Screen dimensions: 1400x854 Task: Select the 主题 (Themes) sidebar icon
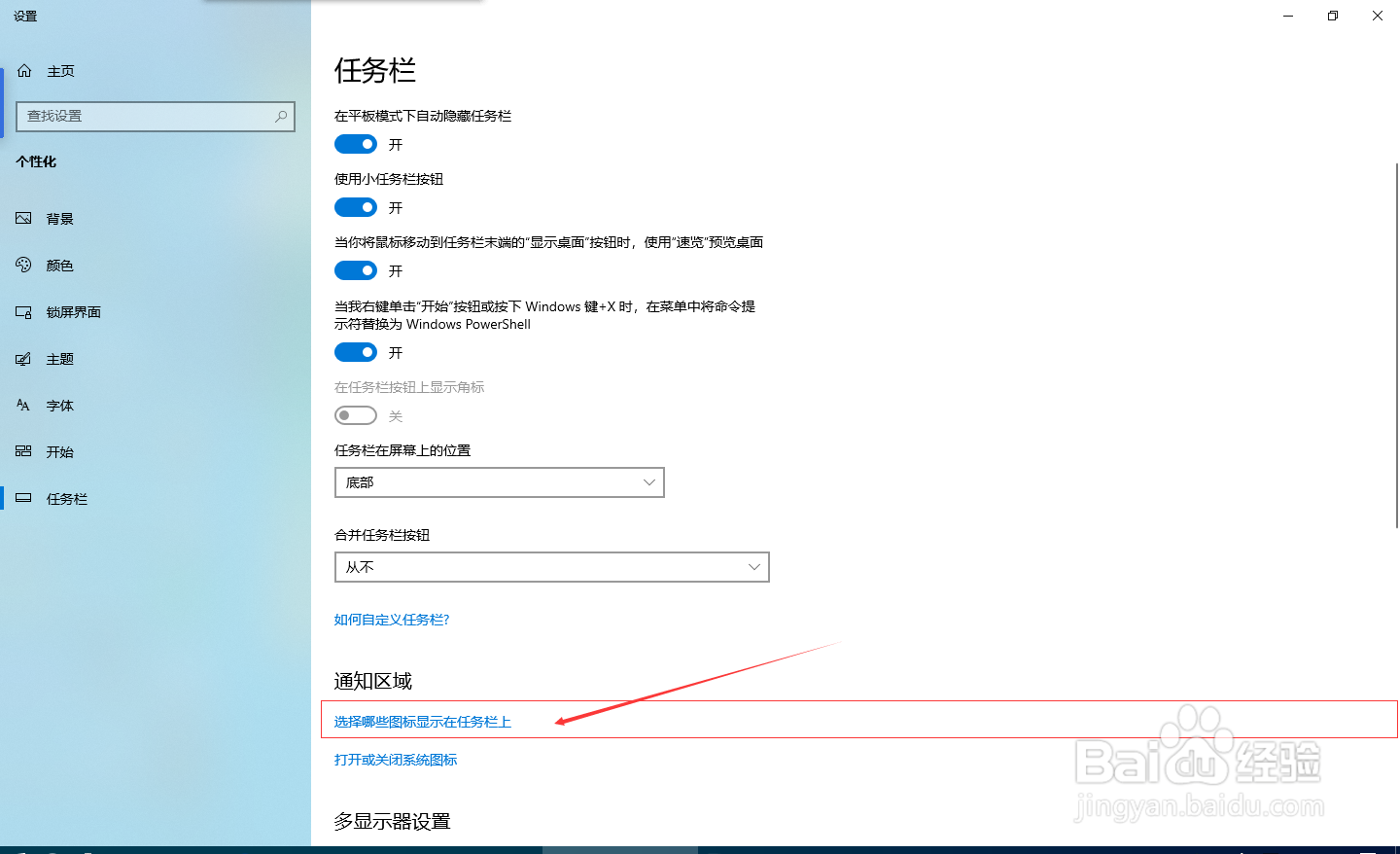pyautogui.click(x=59, y=358)
